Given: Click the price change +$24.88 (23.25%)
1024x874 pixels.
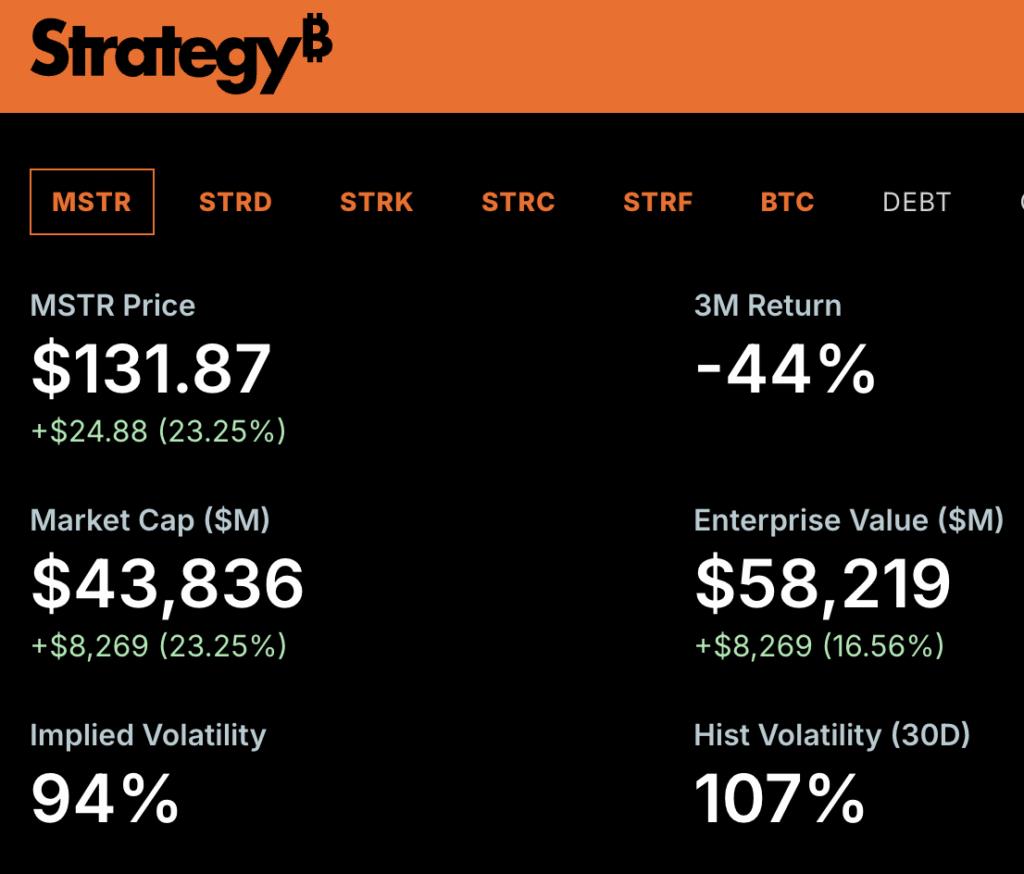Looking at the screenshot, I should click(158, 431).
